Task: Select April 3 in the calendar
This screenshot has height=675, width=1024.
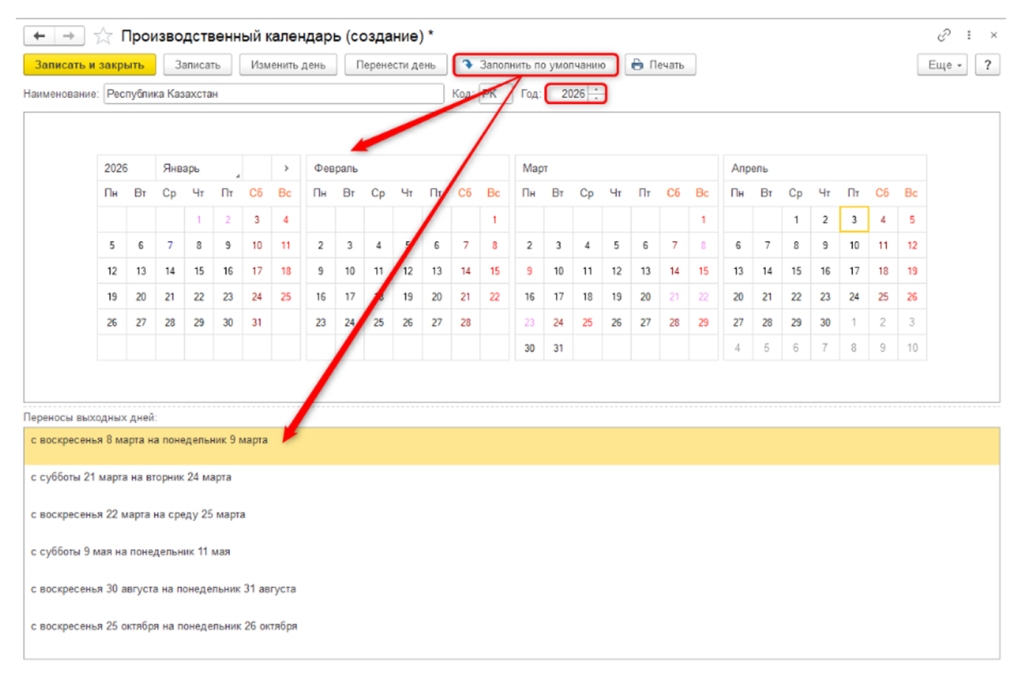Action: (x=854, y=219)
